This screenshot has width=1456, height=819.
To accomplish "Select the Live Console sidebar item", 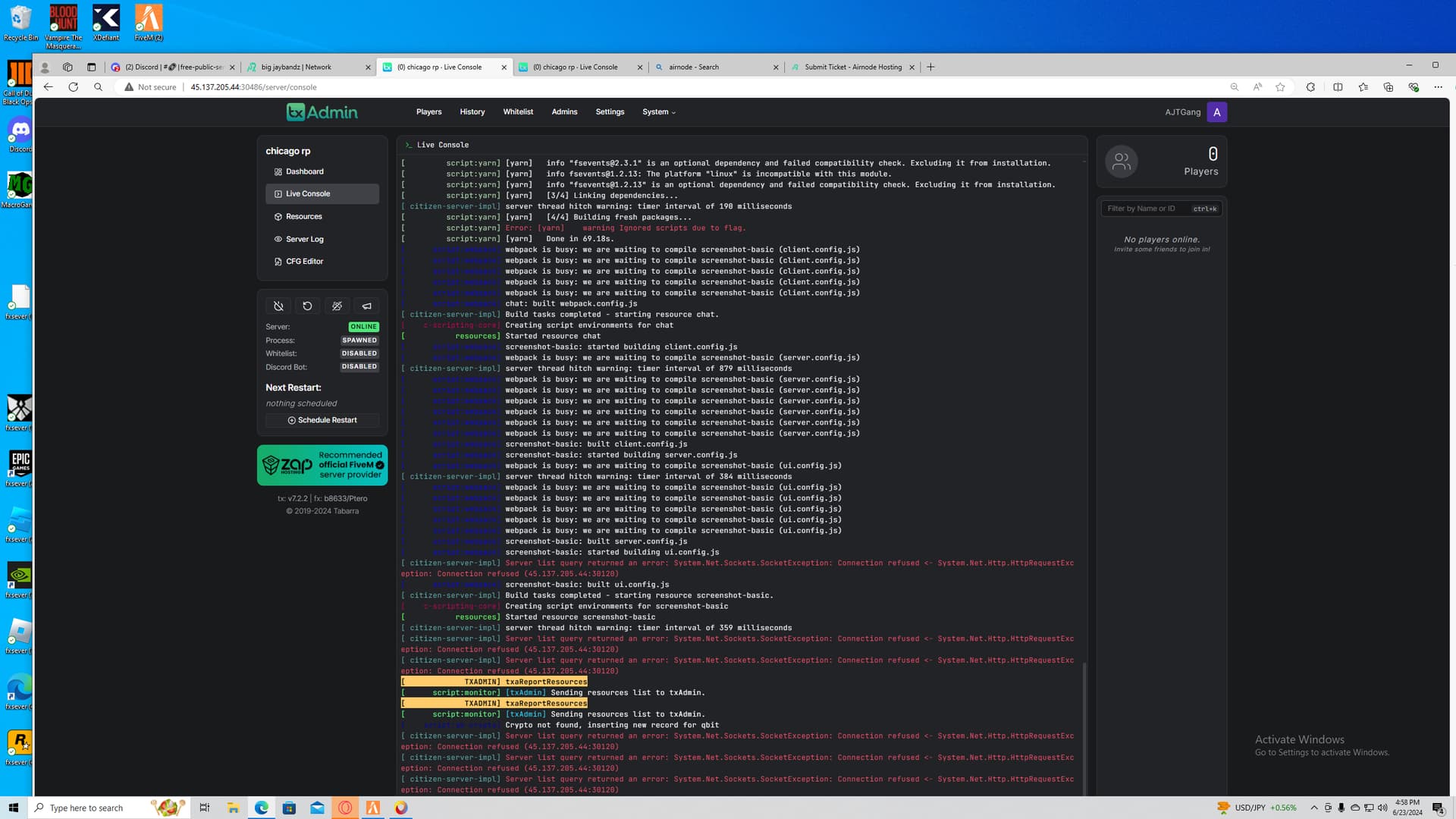I will (307, 193).
